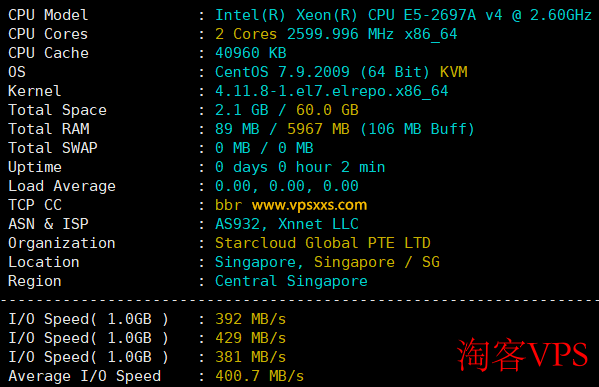
Task: Click the Uptime label
Action: pyautogui.click(x=35, y=167)
